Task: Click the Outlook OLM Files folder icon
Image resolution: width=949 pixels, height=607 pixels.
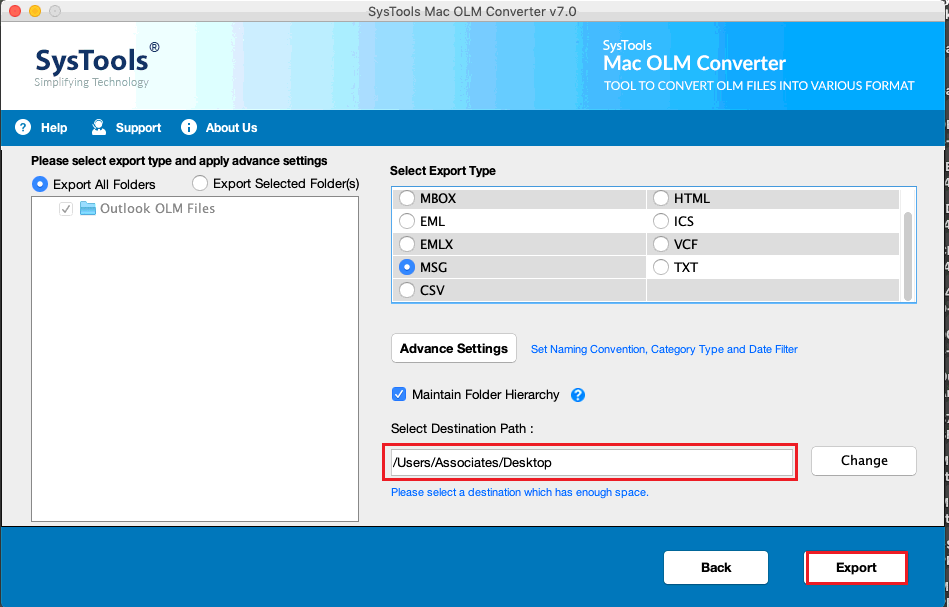Action: (88, 208)
